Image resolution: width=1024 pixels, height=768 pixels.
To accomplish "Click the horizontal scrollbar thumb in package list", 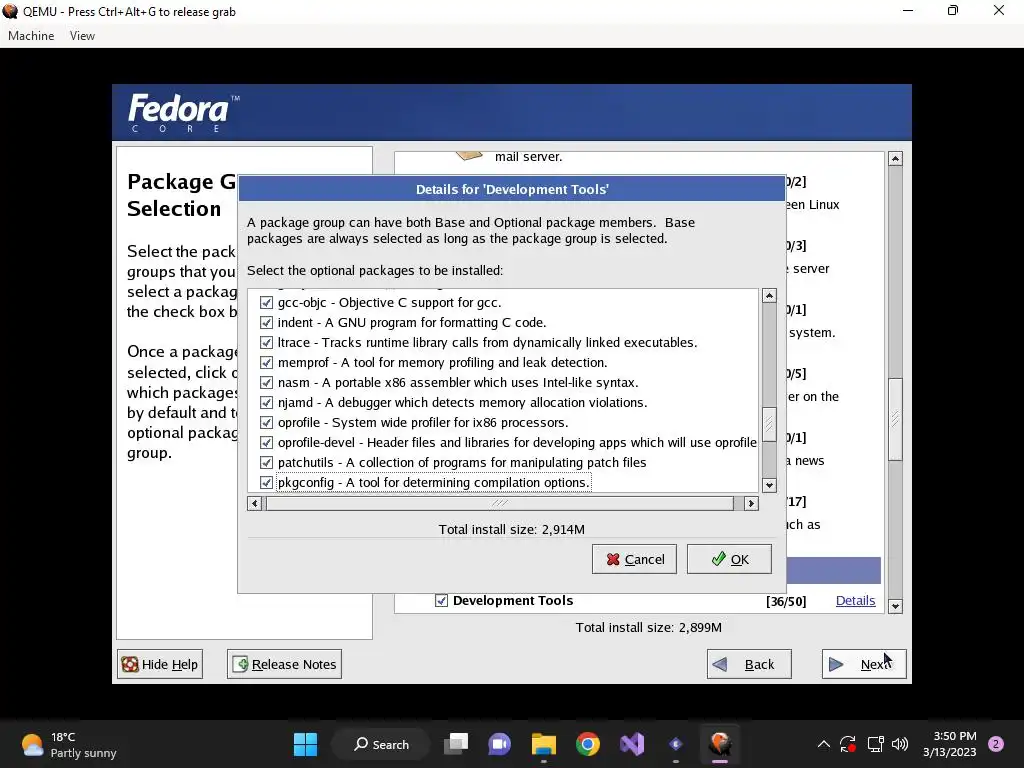I will pos(500,503).
